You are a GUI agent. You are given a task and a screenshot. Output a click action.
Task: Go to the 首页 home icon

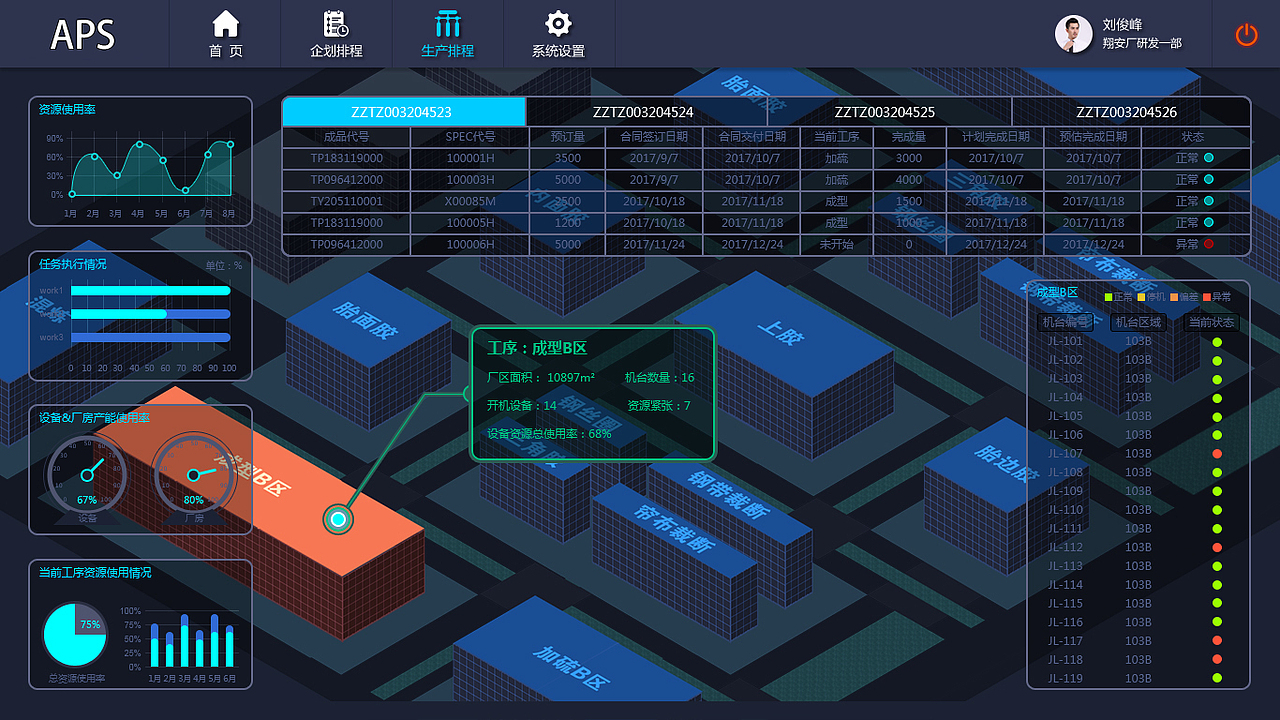point(226,23)
